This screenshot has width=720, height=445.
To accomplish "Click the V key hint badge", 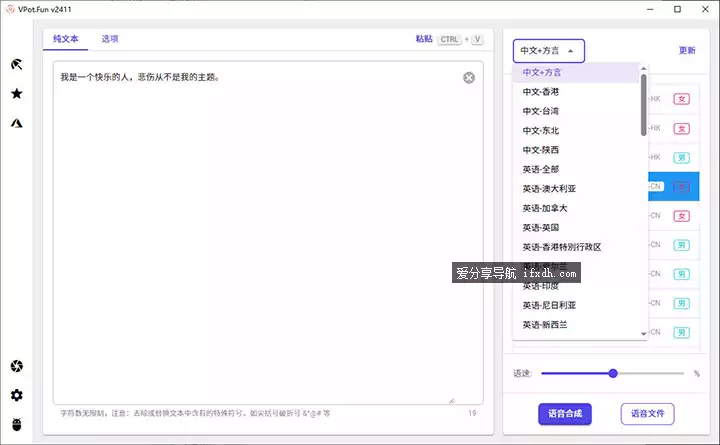I will coord(478,39).
